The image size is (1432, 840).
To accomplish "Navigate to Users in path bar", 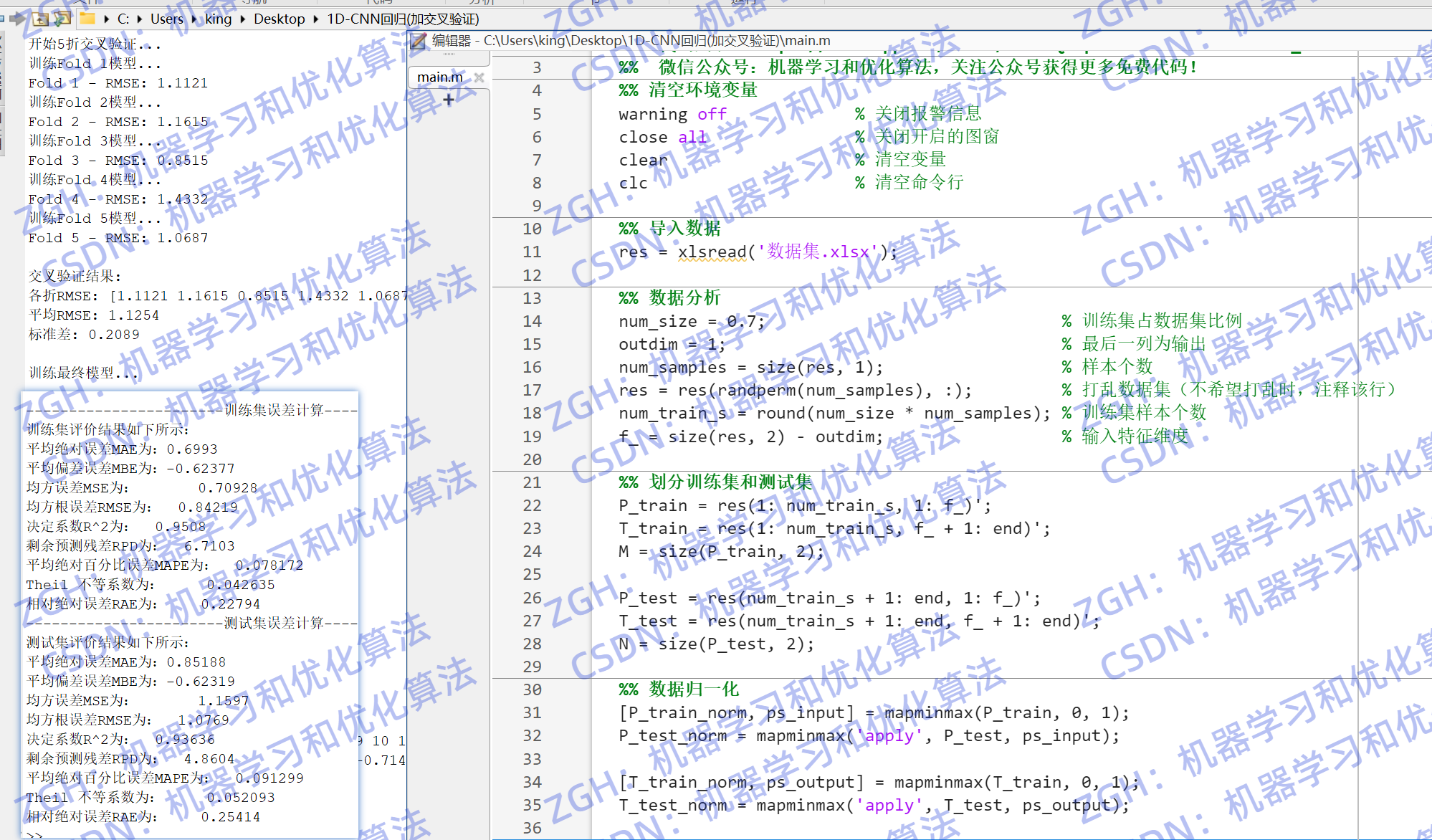I will tap(166, 19).
